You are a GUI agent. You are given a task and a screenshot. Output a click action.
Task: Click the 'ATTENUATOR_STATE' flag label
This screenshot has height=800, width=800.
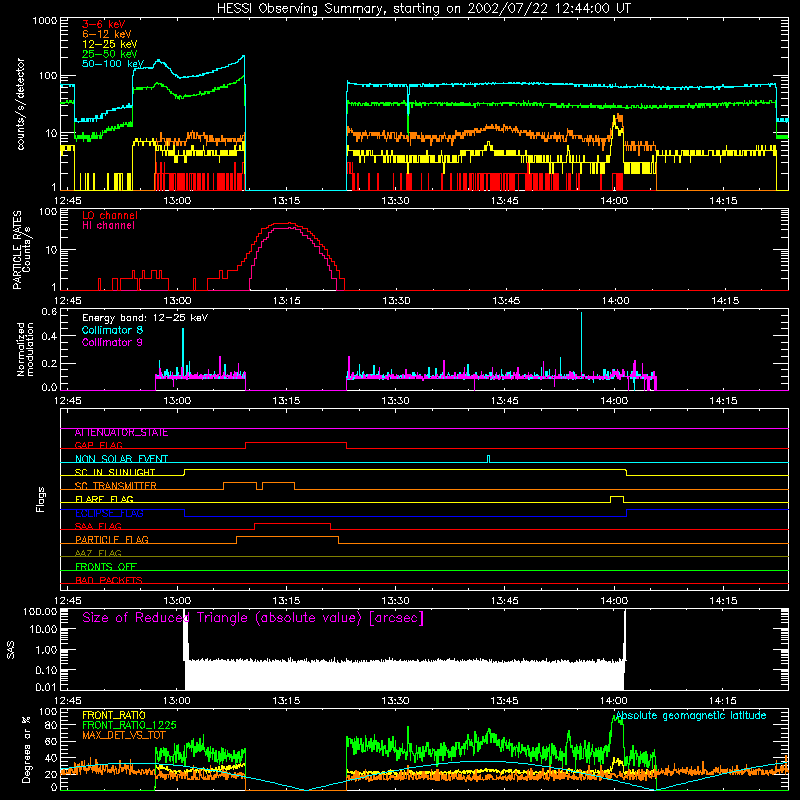click(x=121, y=433)
